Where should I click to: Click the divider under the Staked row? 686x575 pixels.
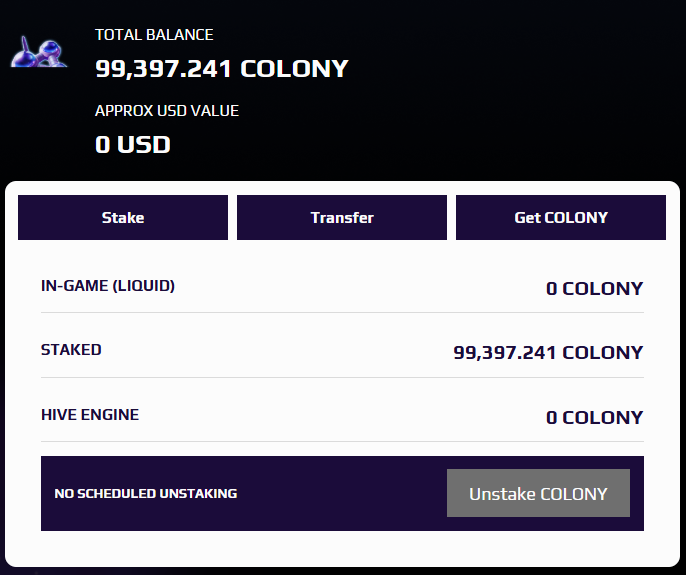coord(342,377)
